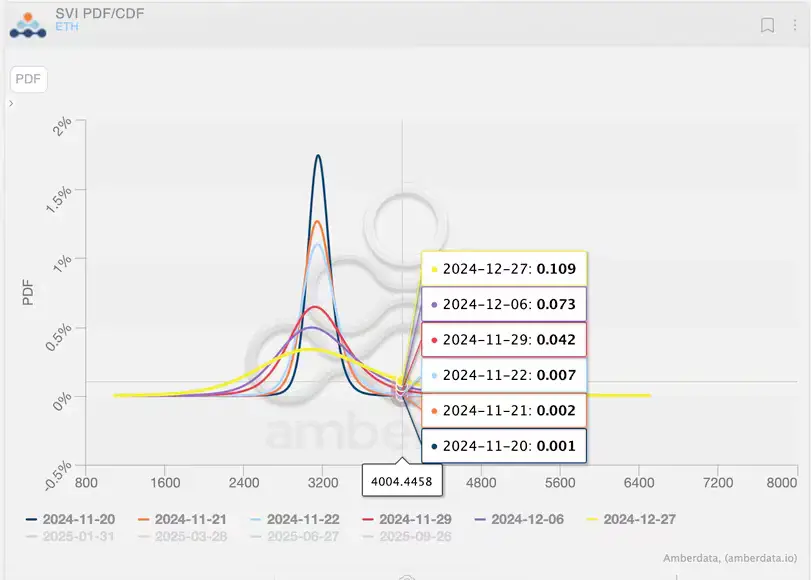Expand the small chevron below PDF button
This screenshot has height=580, width=811.
pyautogui.click(x=11, y=103)
